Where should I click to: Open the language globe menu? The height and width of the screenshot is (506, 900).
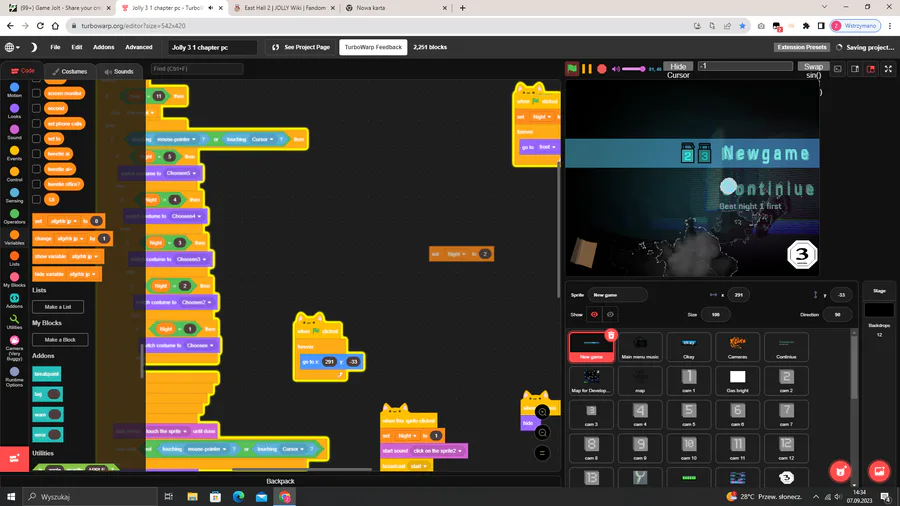11,47
